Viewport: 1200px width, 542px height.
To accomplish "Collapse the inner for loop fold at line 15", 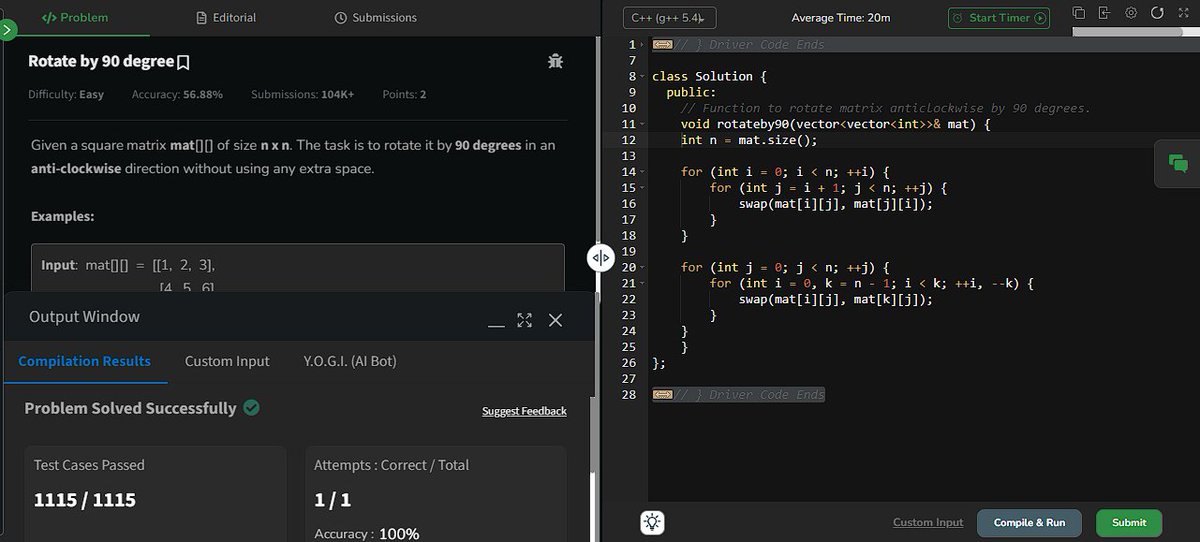I will 643,188.
